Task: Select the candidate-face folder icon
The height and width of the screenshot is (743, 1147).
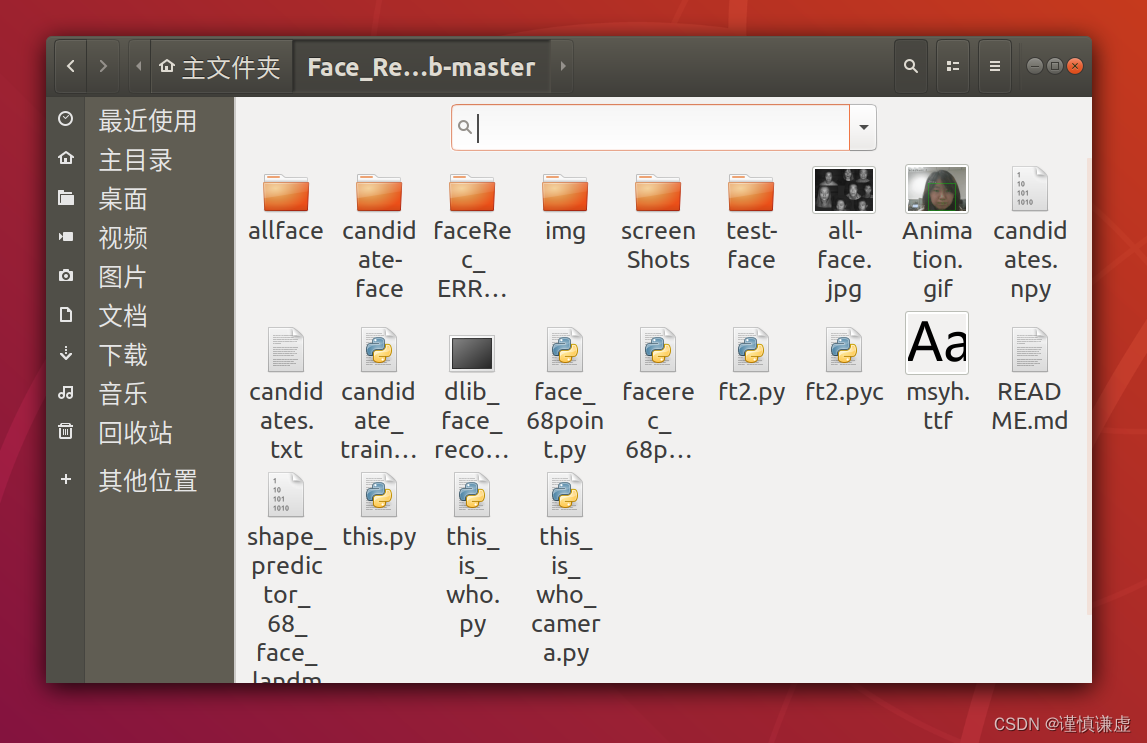Action: 379,192
